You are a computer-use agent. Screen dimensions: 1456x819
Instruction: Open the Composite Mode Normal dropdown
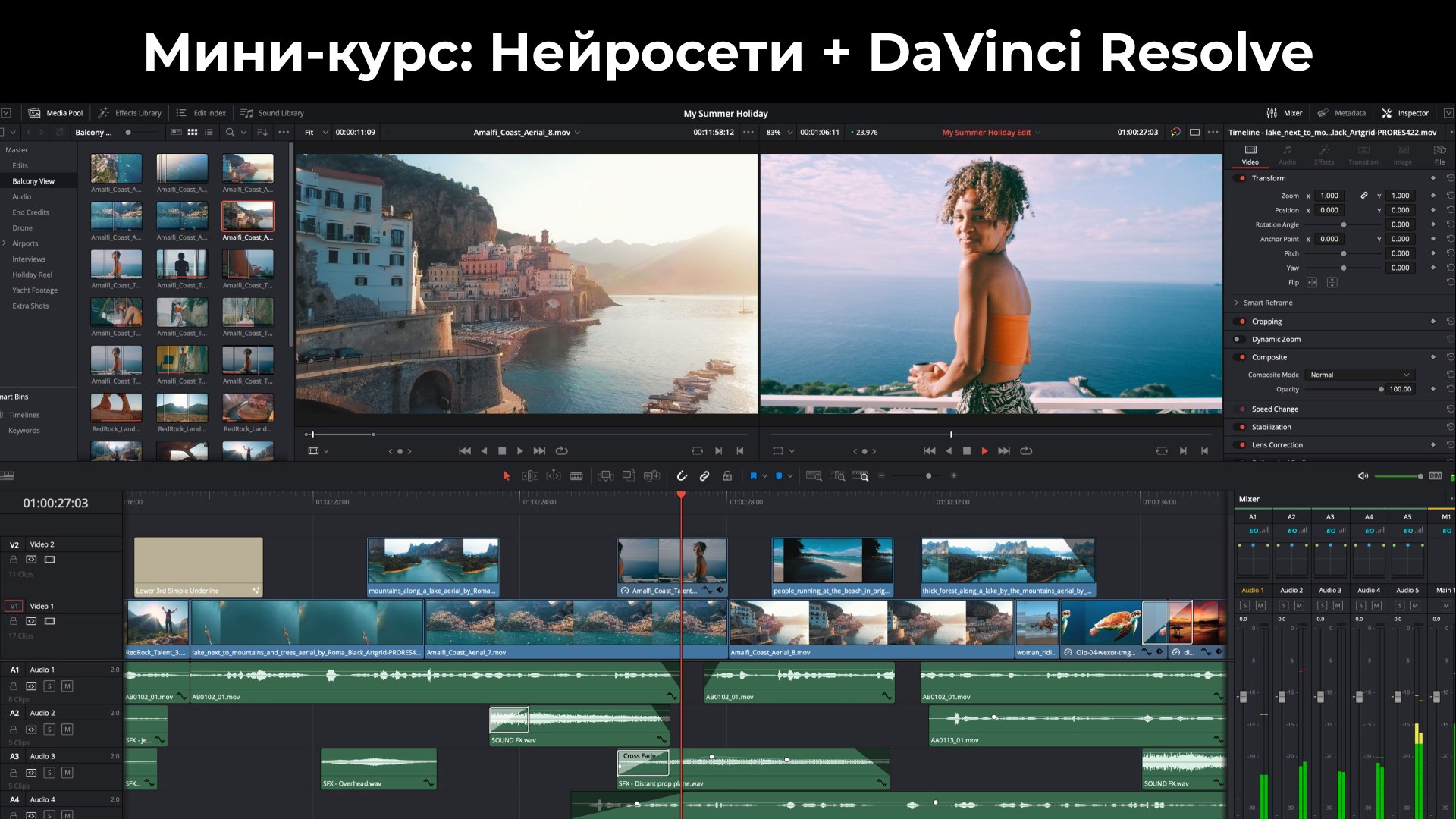coord(1360,375)
